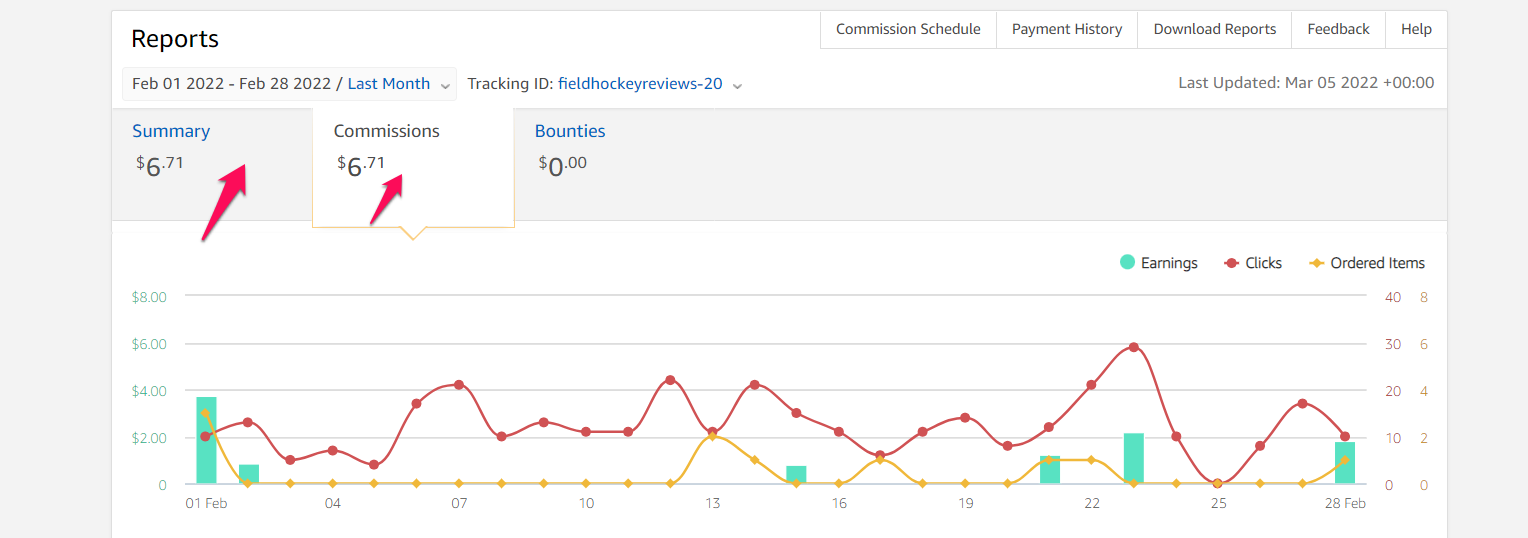Click the 28 Feb earnings bar
This screenshot has width=1528, height=538.
coord(1345,463)
